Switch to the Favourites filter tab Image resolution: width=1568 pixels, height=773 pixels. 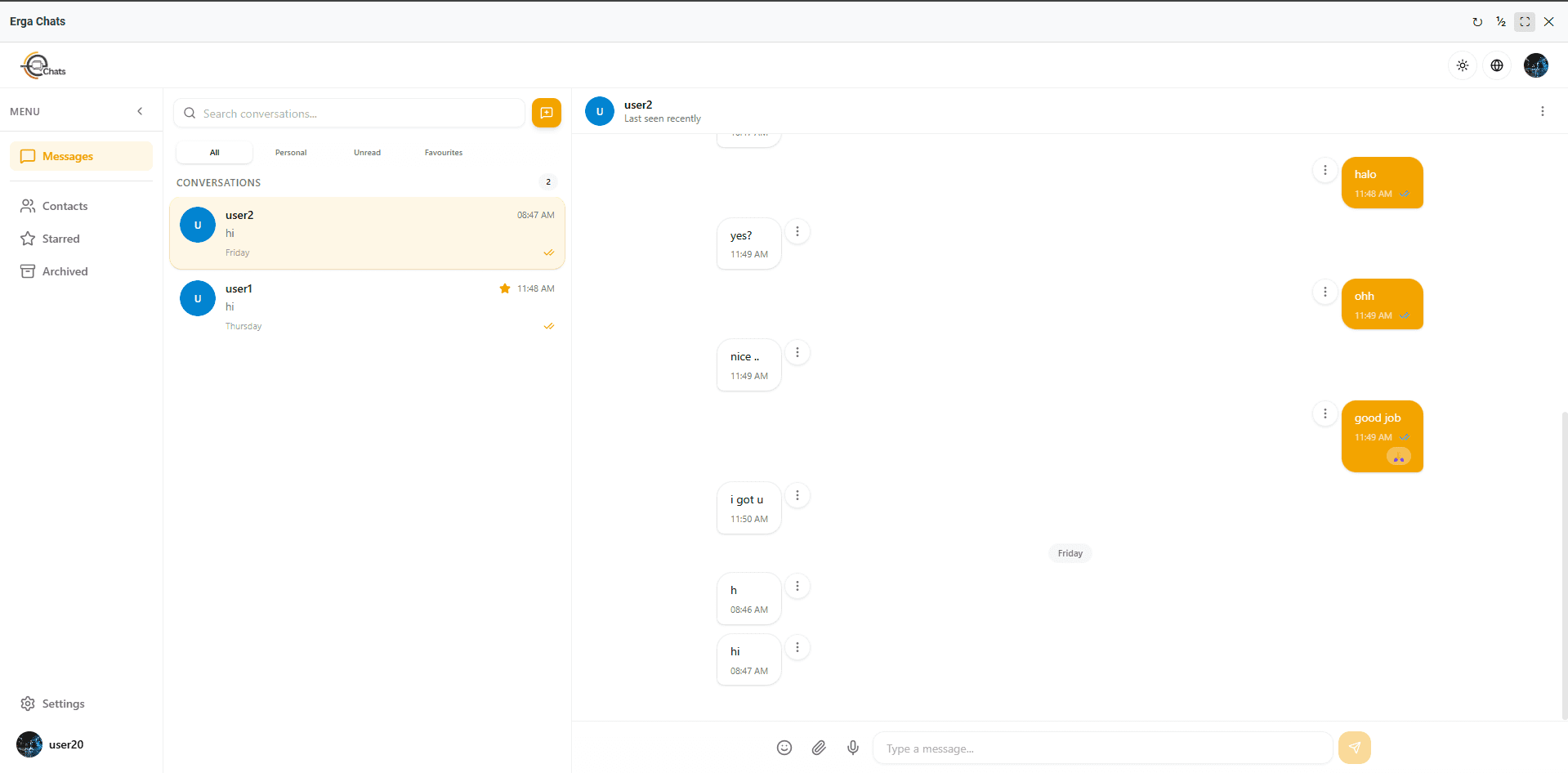[x=444, y=153]
